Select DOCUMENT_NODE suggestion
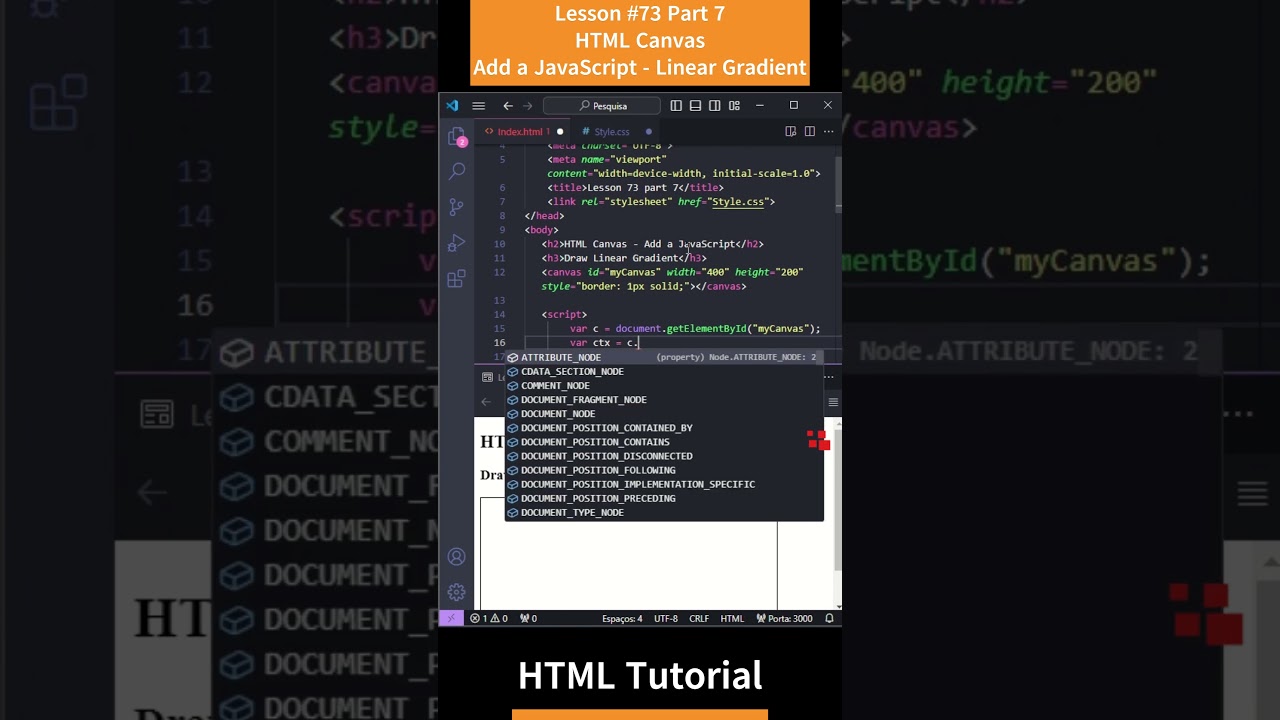This screenshot has height=720, width=1280. pyautogui.click(x=664, y=413)
